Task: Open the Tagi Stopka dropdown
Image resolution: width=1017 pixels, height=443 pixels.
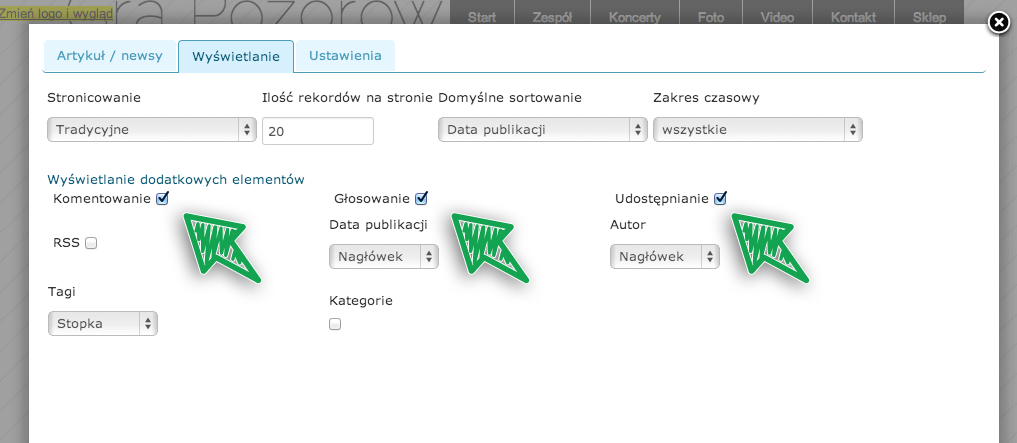Action: click(103, 323)
